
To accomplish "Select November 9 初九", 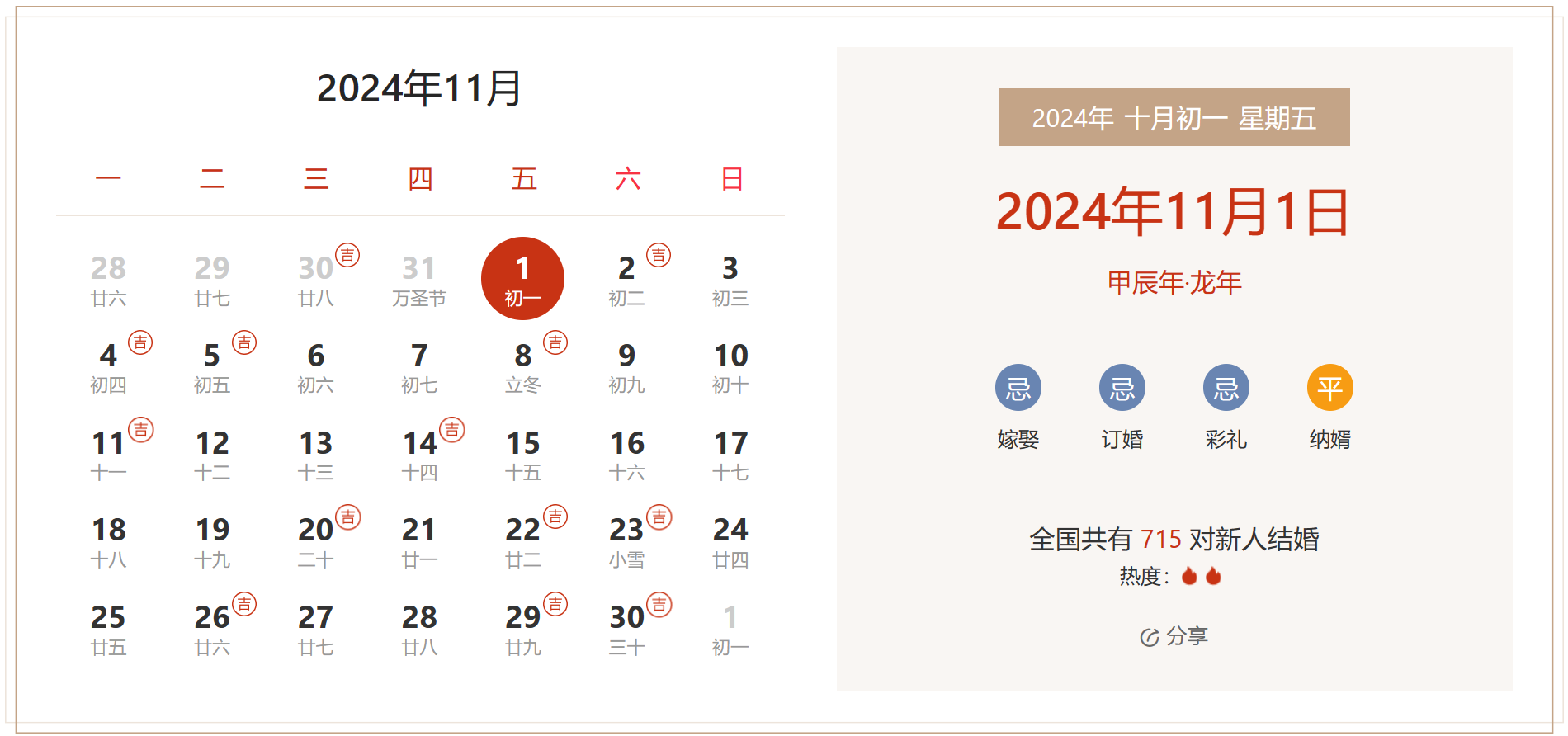I will pos(626,368).
